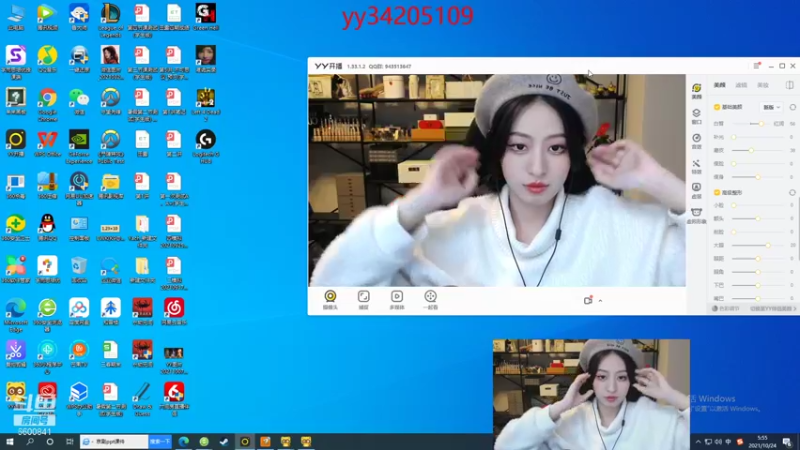This screenshot has width=800, height=450.
Task: Open Google Chrome desktop shortcut
Action: (x=47, y=104)
